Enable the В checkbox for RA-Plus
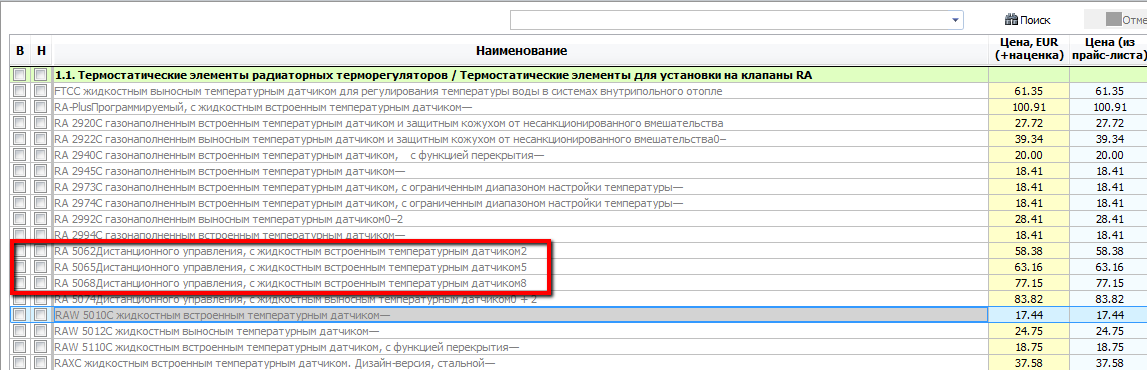The height and width of the screenshot is (370, 1147). coord(20,107)
